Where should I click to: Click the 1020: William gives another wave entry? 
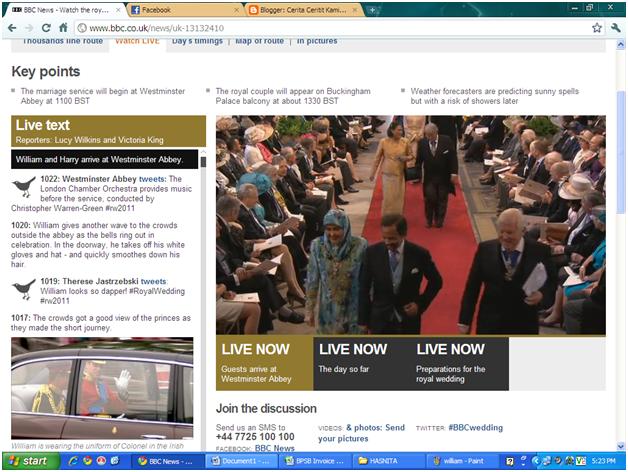click(x=98, y=245)
